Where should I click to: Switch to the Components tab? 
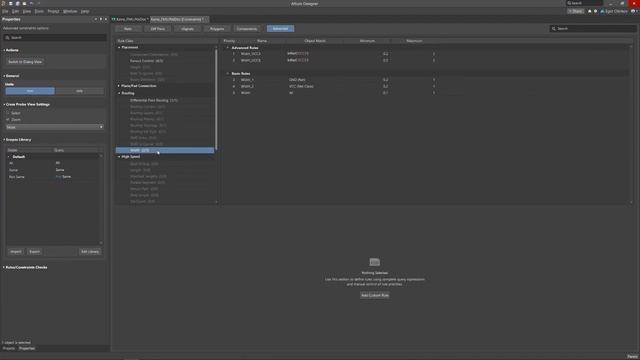pyautogui.click(x=247, y=29)
